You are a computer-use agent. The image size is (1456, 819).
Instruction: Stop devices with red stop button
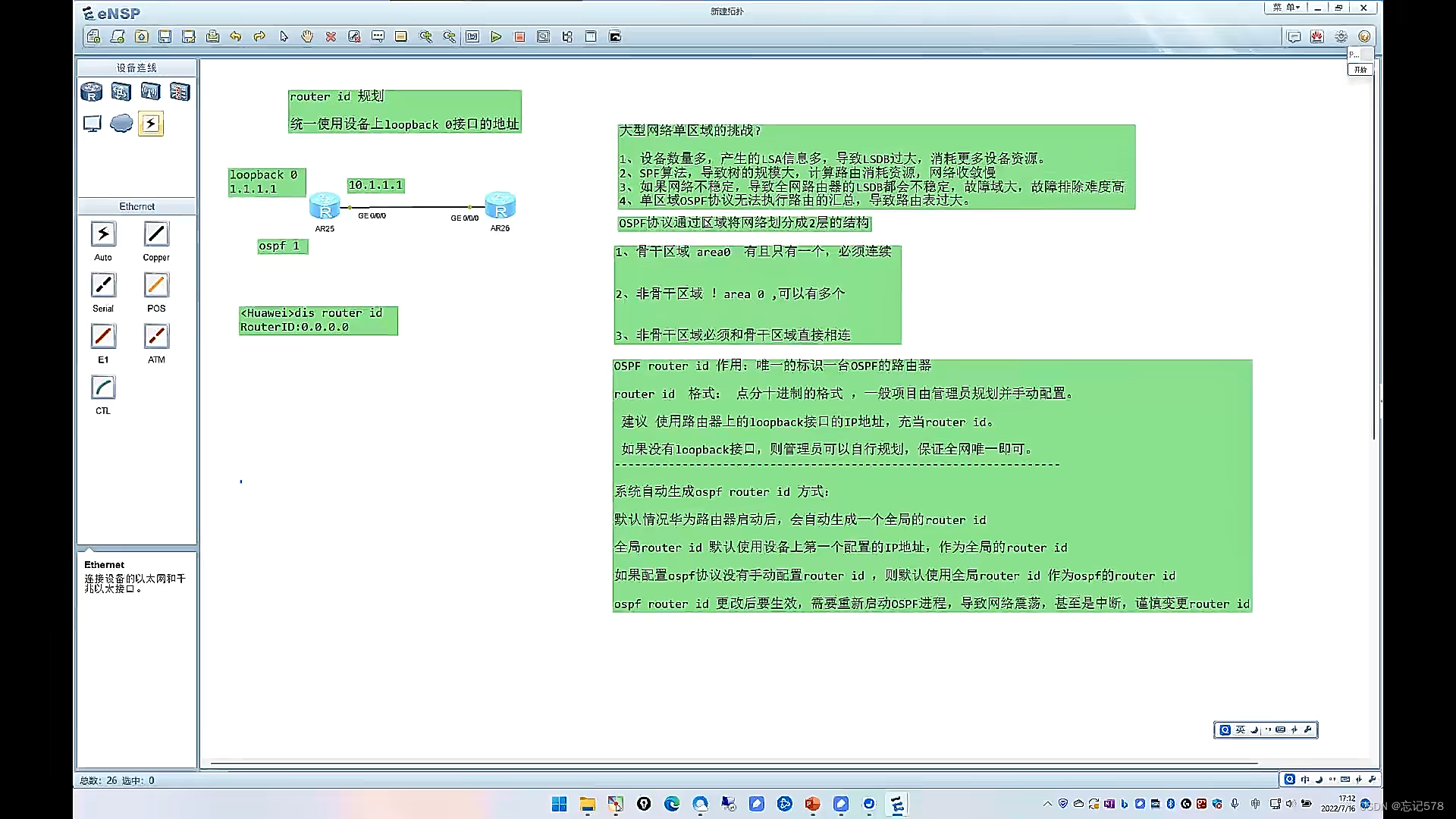(x=519, y=36)
